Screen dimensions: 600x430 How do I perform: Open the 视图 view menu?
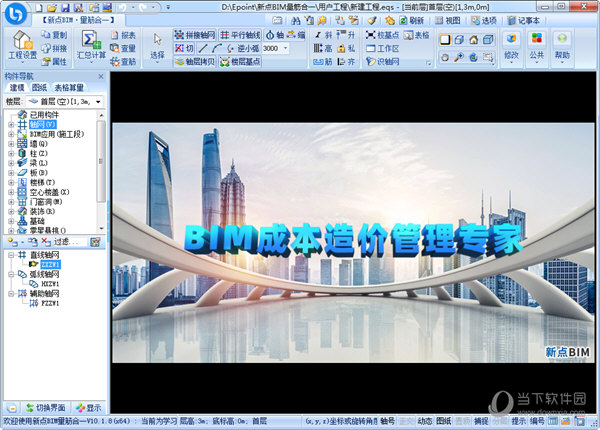448,20
